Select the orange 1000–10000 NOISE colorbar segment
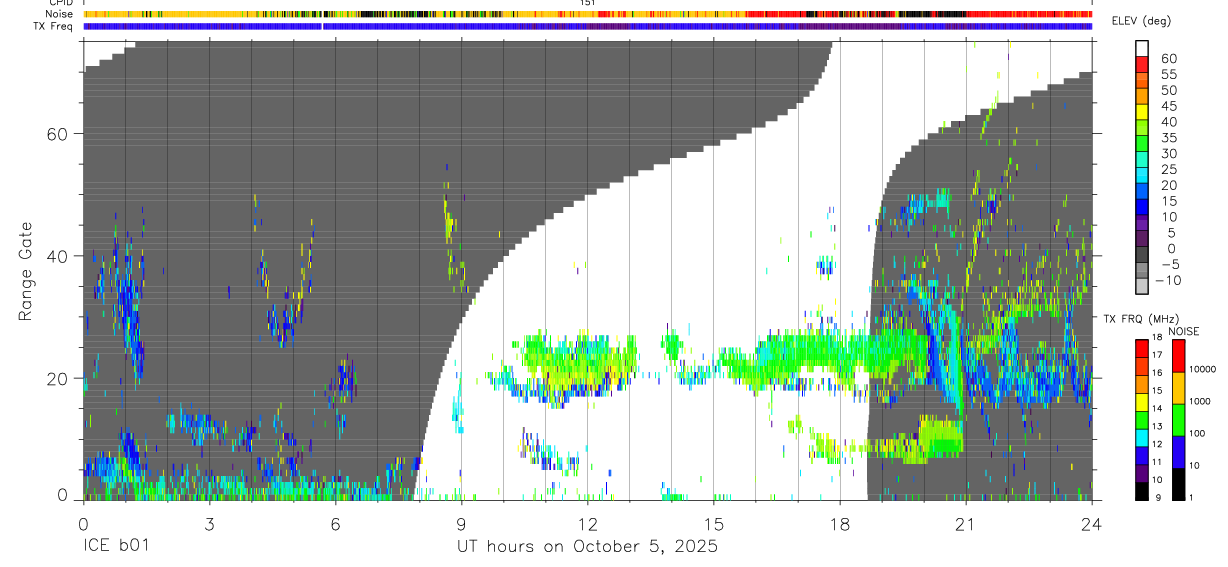Viewport: 1228px width, 567px height. [x=1178, y=386]
